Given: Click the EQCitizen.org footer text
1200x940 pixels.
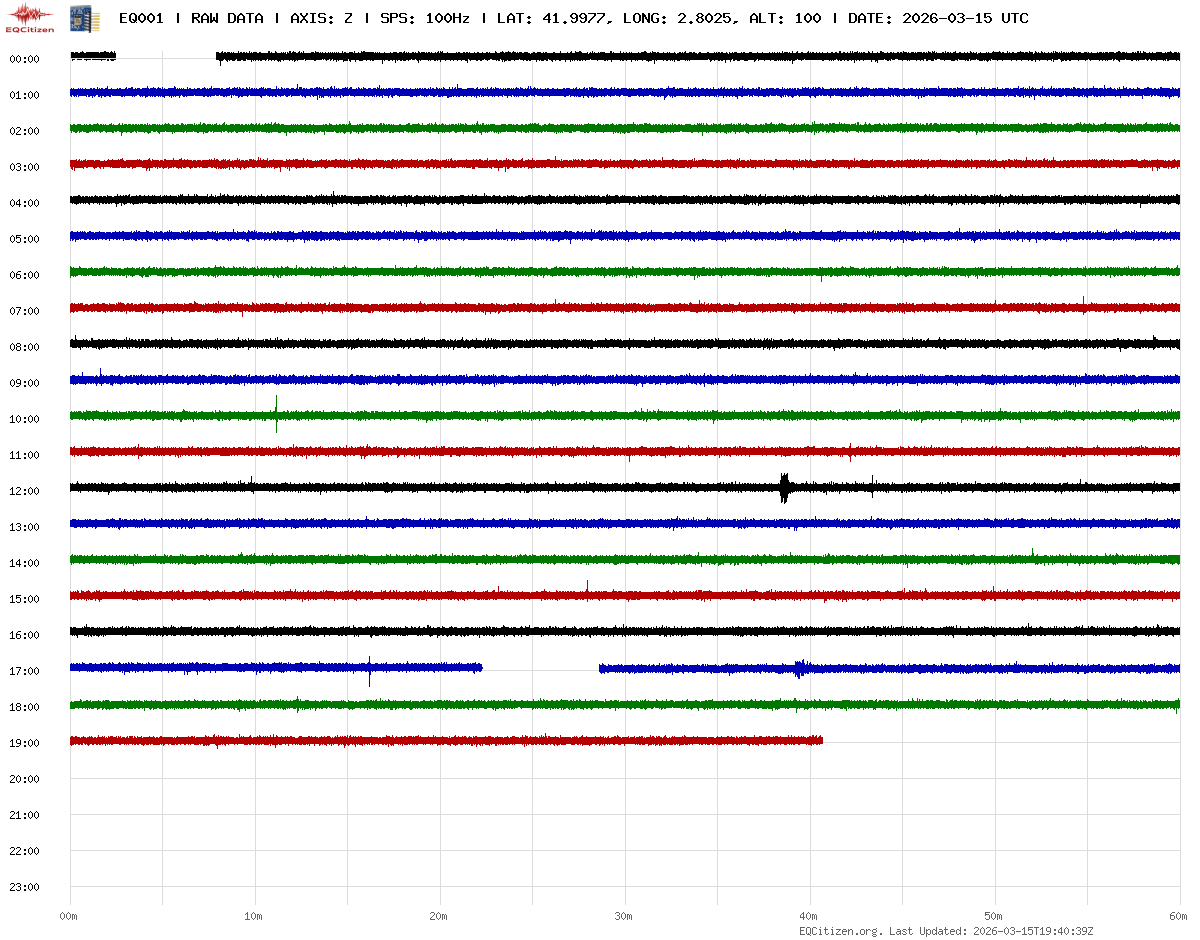Looking at the screenshot, I should (840, 931).
